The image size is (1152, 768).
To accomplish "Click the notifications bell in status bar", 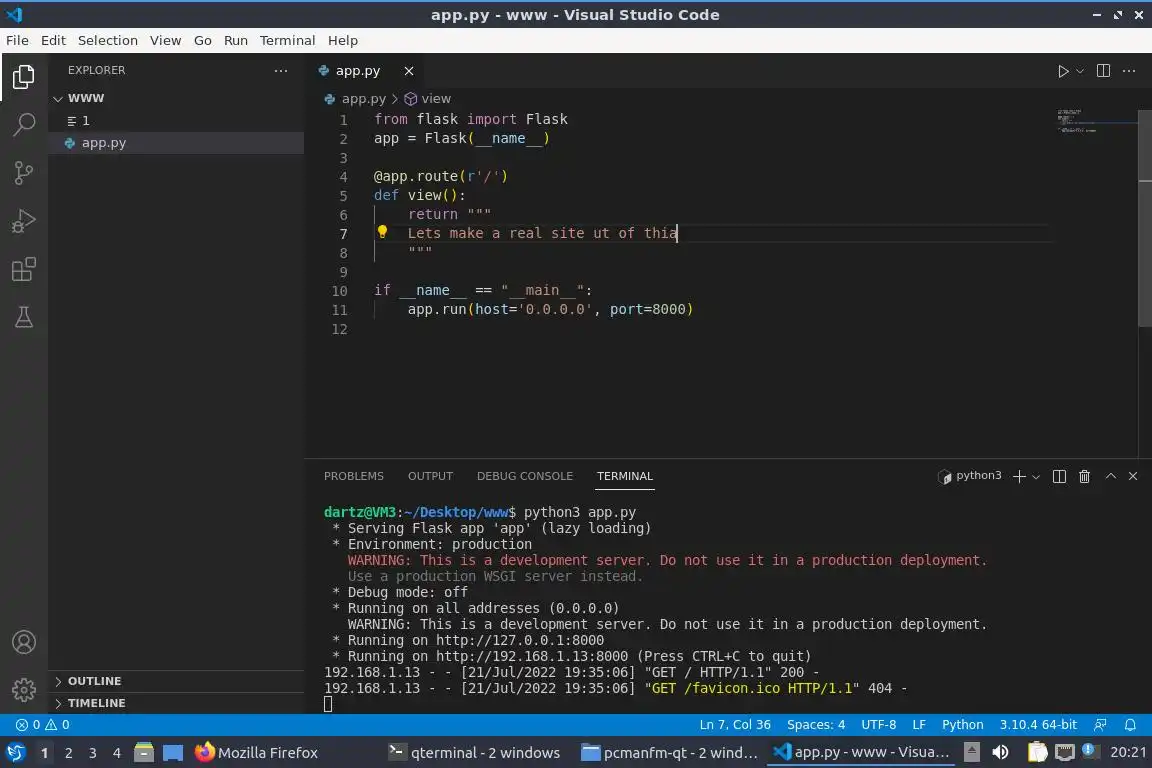I will (x=1130, y=725).
